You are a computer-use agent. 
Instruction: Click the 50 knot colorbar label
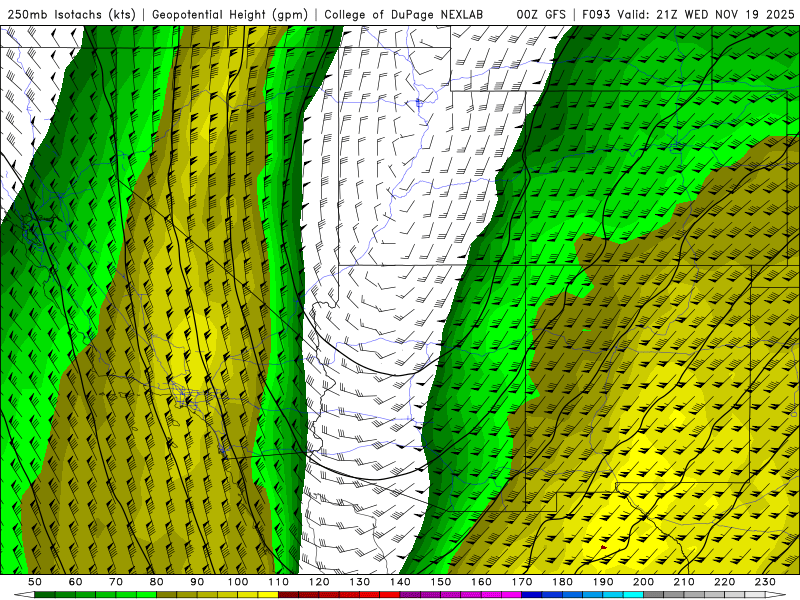(35, 582)
